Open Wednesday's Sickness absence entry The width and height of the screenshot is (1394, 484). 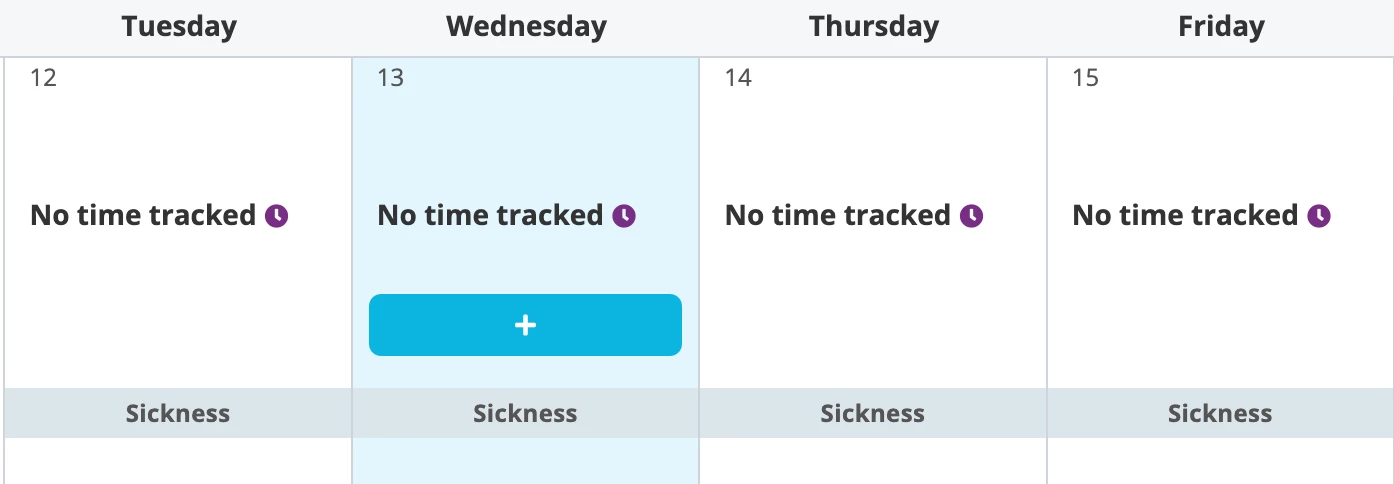[525, 413]
